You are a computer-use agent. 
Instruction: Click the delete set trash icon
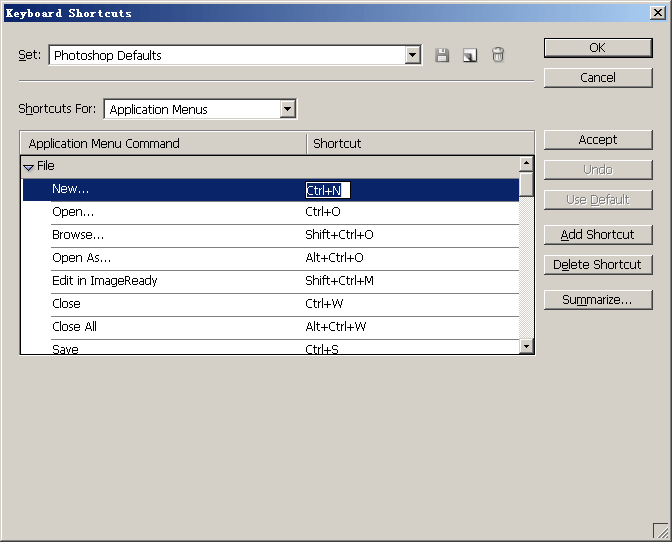(x=498, y=55)
